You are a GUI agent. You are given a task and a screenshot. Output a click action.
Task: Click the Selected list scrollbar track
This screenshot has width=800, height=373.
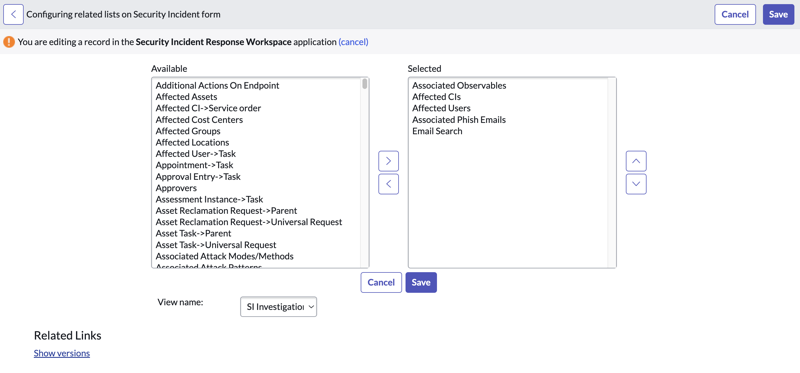coord(611,172)
